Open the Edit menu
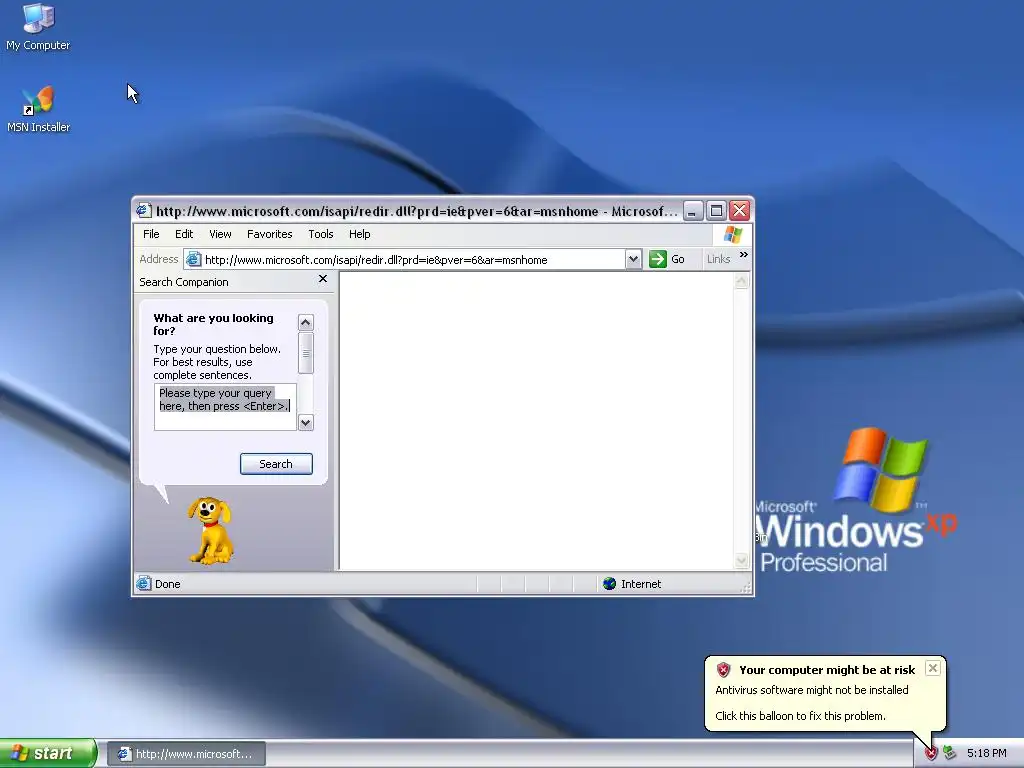The image size is (1024, 768). pyautogui.click(x=184, y=234)
